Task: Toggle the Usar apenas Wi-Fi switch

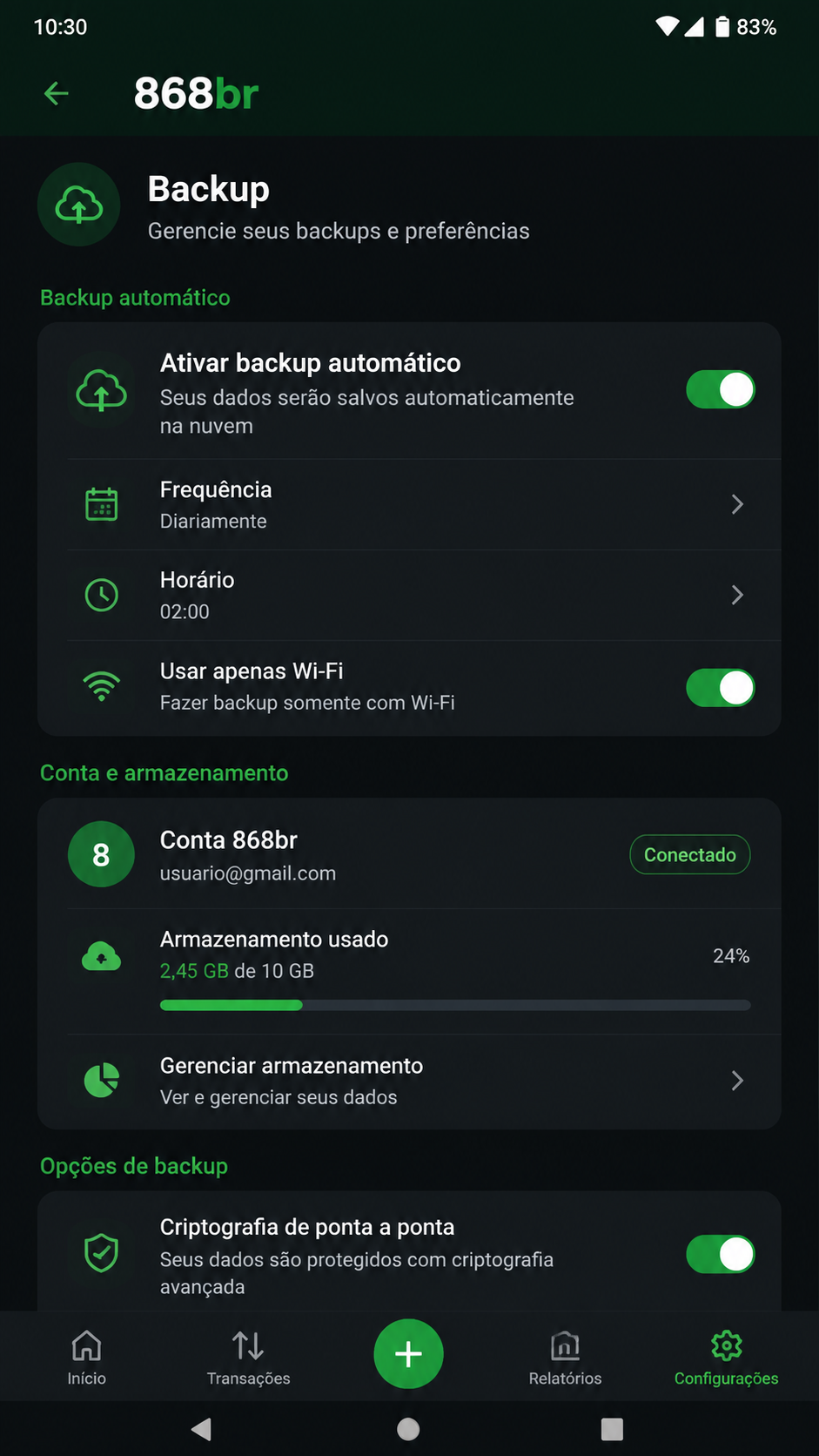Action: pos(721,688)
